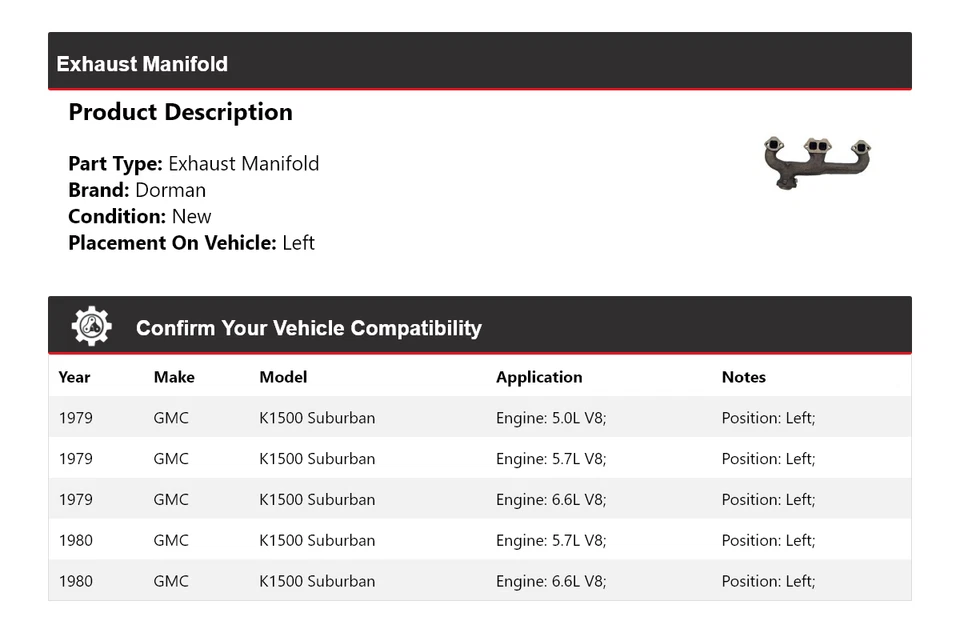Select the 1979 Engine: 5.7L V8 cell

coord(551,459)
